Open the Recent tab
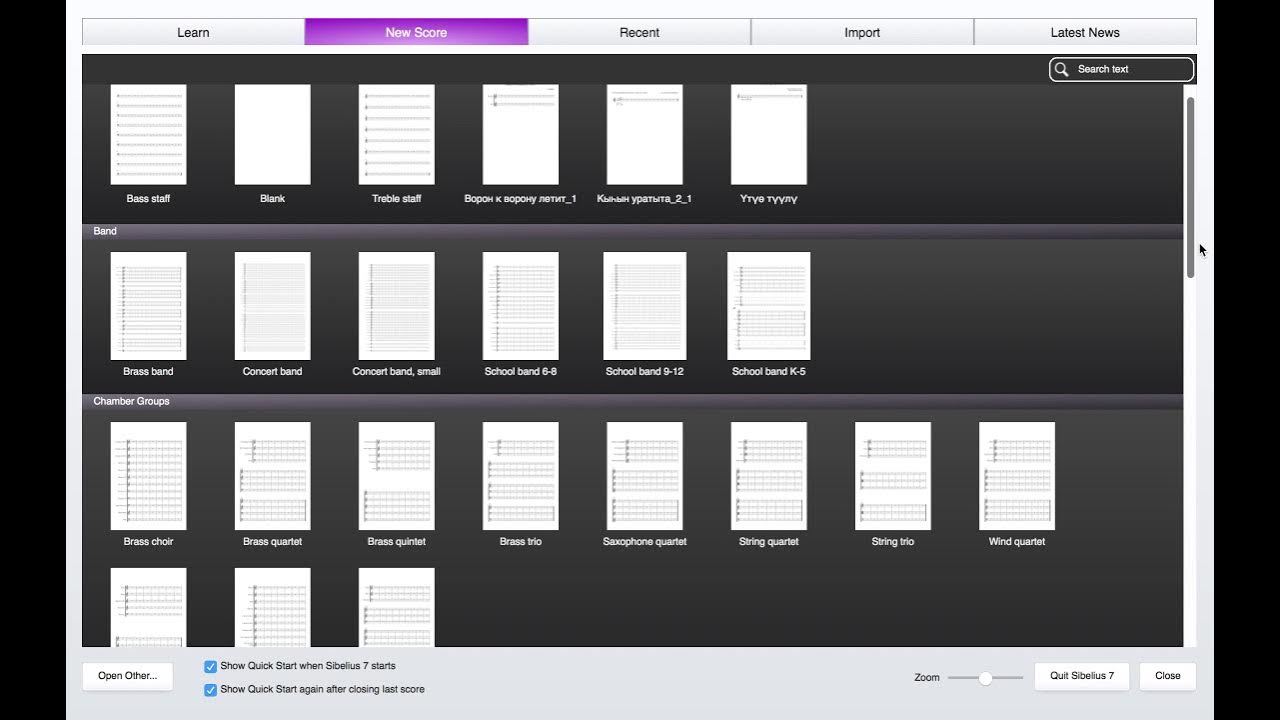 pos(639,32)
